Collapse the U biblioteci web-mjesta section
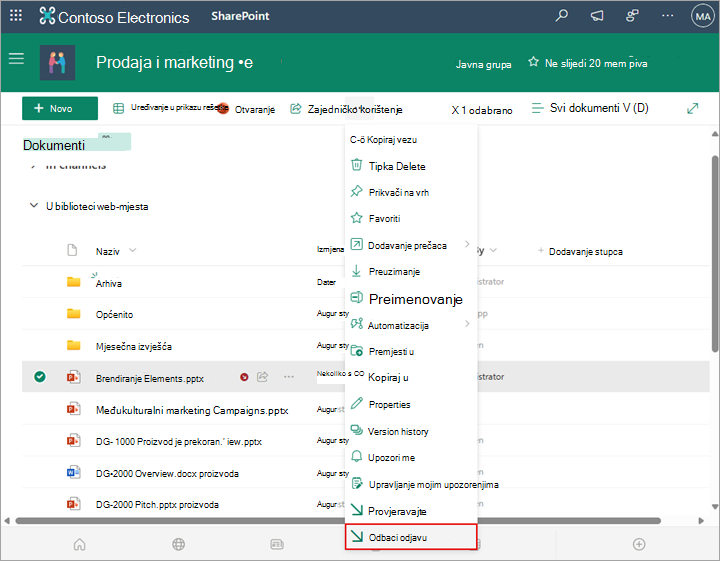The width and height of the screenshot is (720, 561). 34,206
